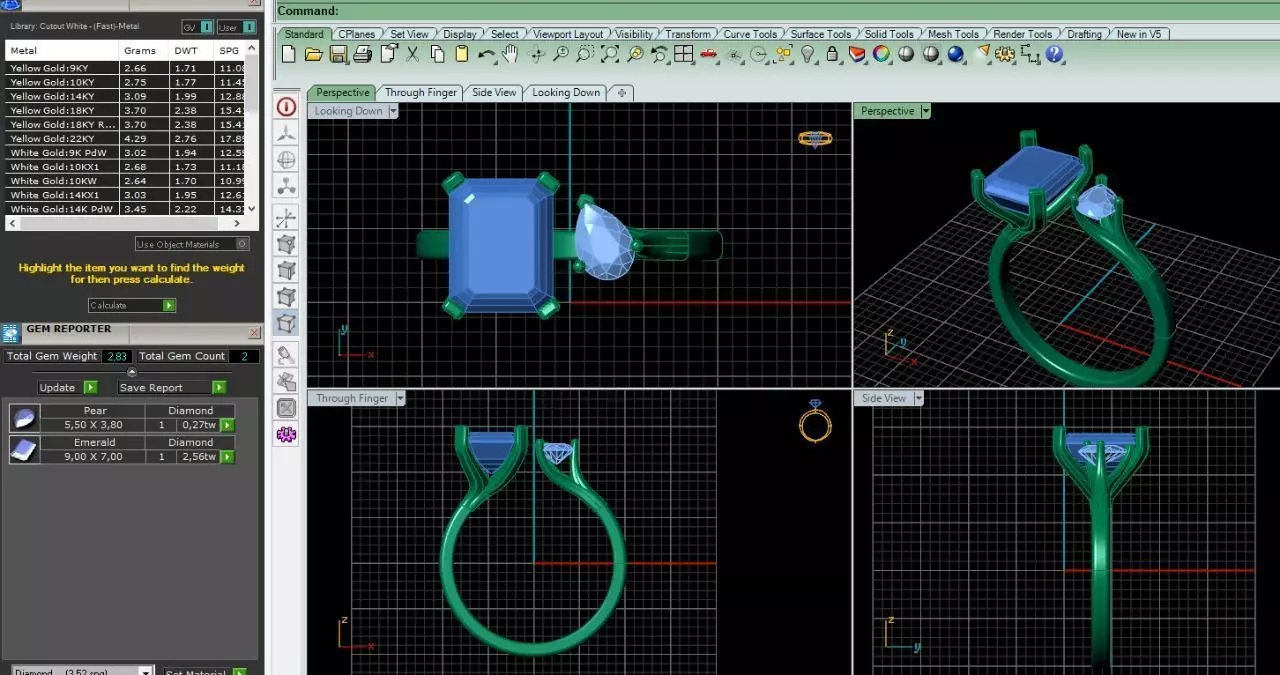
Task: Switch to the CPlanes toolbar tab
Action: 357,34
